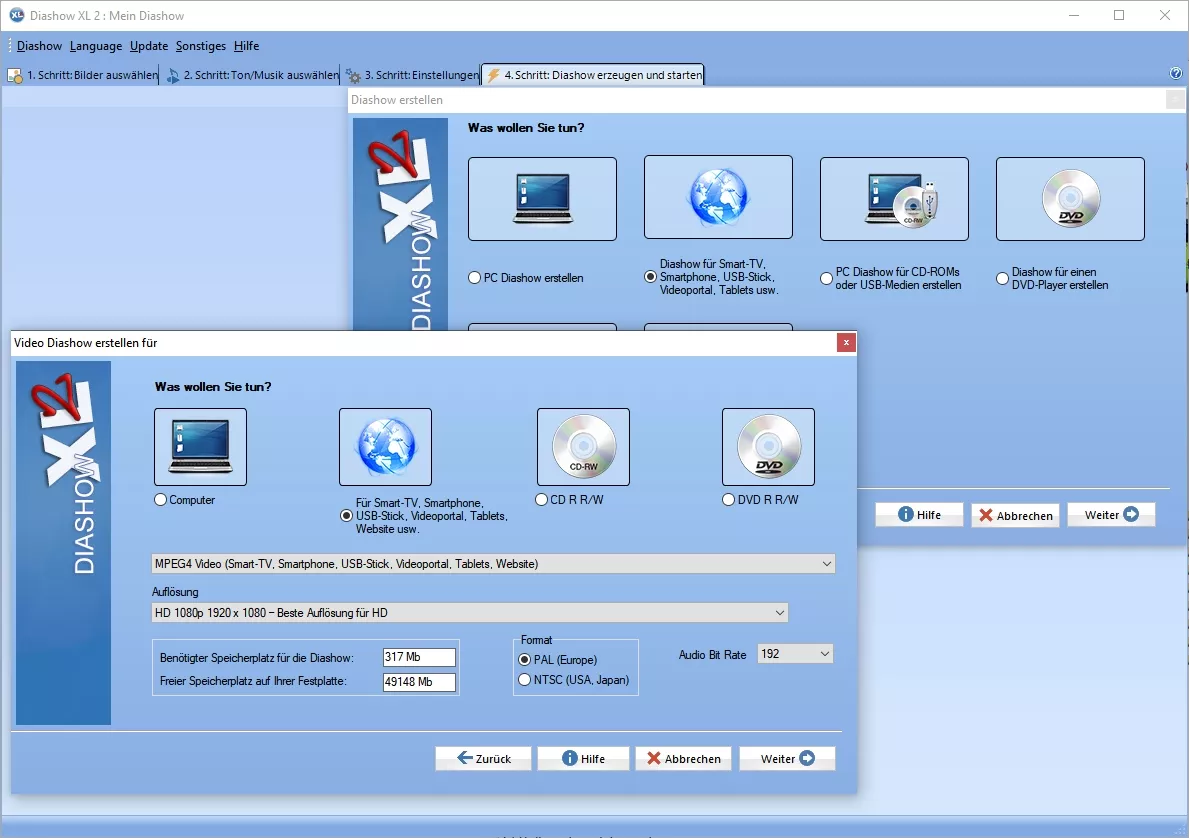Click the laptop icon for PC Diashow erstellen
Image resolution: width=1189 pixels, height=838 pixels.
tap(542, 199)
